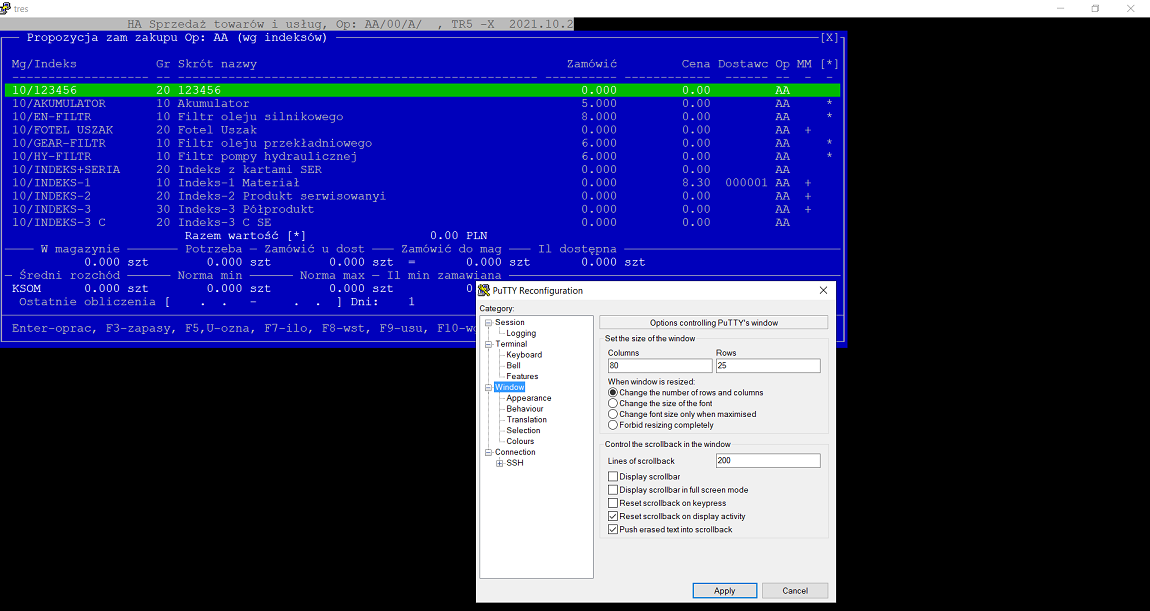Collapse the Terminal category node

488,344
